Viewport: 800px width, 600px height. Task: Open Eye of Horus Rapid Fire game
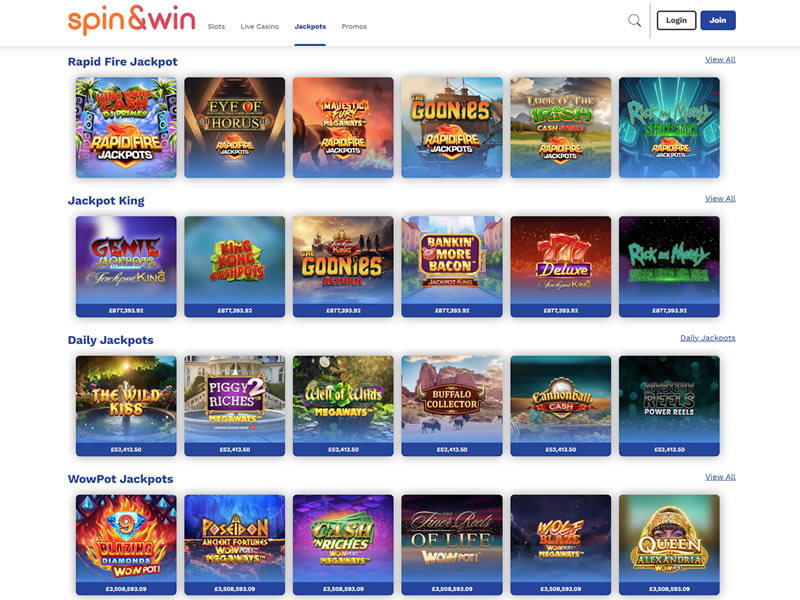[235, 128]
